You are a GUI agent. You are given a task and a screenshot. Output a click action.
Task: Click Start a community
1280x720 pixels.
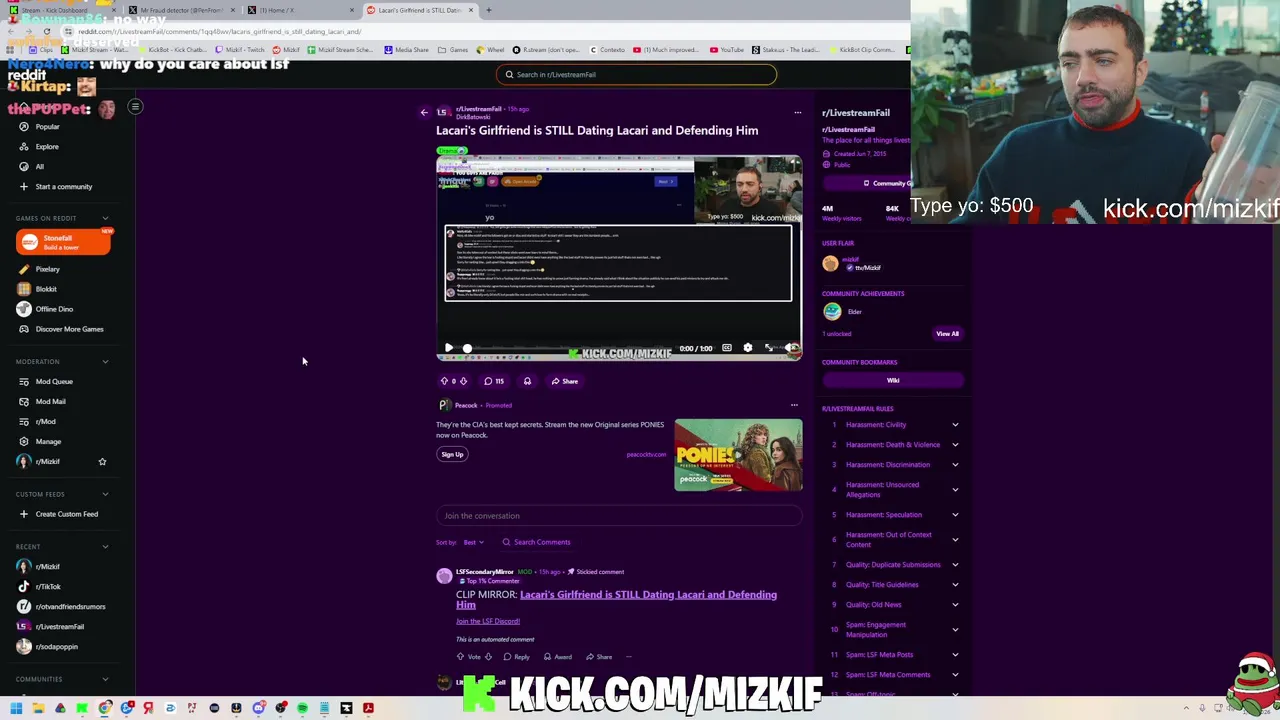[x=63, y=187]
